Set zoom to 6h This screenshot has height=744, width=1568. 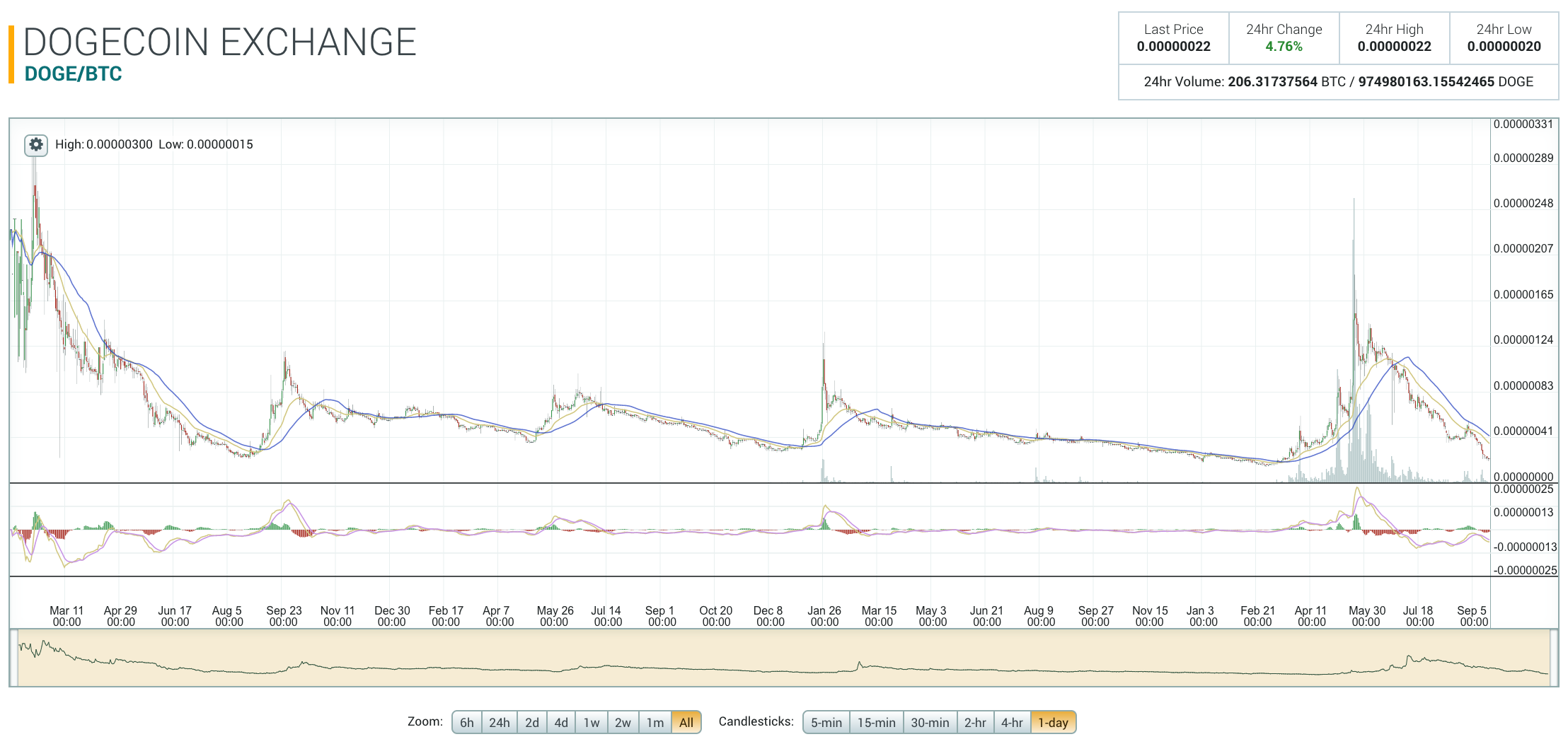pyautogui.click(x=467, y=722)
